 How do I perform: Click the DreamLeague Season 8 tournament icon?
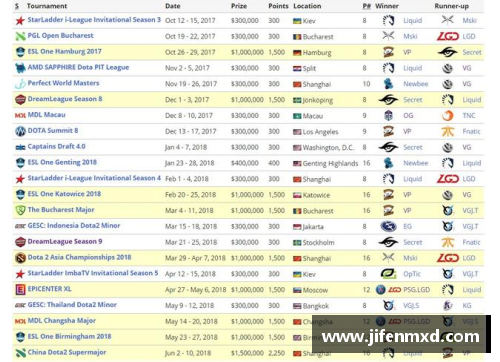click(x=20, y=99)
